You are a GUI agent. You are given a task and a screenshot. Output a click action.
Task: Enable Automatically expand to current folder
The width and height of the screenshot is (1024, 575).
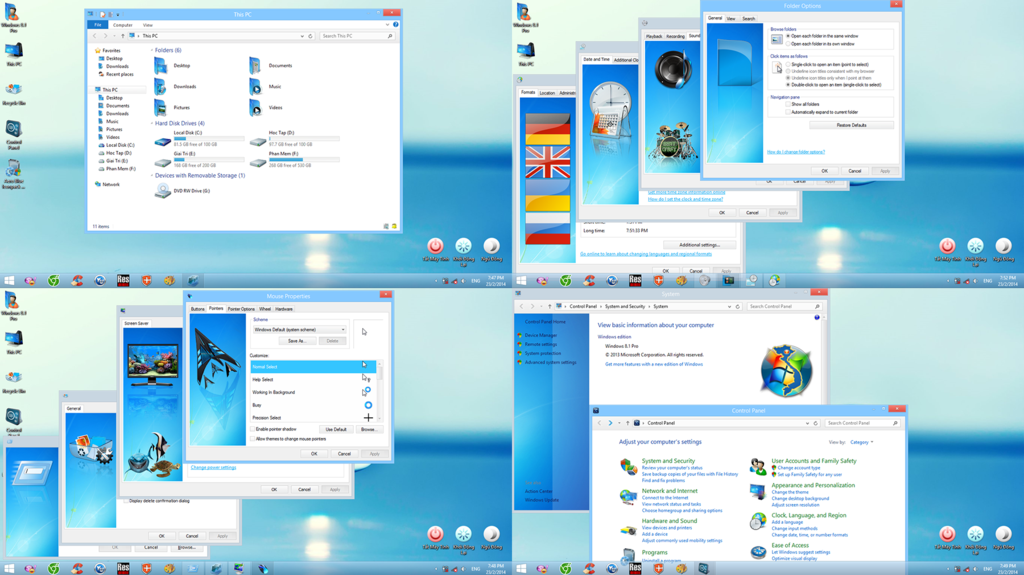point(788,112)
